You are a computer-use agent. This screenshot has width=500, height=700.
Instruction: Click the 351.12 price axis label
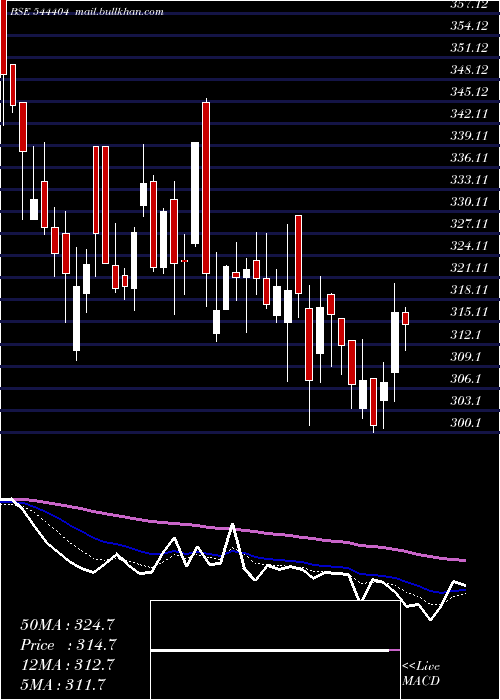pyautogui.click(x=469, y=48)
